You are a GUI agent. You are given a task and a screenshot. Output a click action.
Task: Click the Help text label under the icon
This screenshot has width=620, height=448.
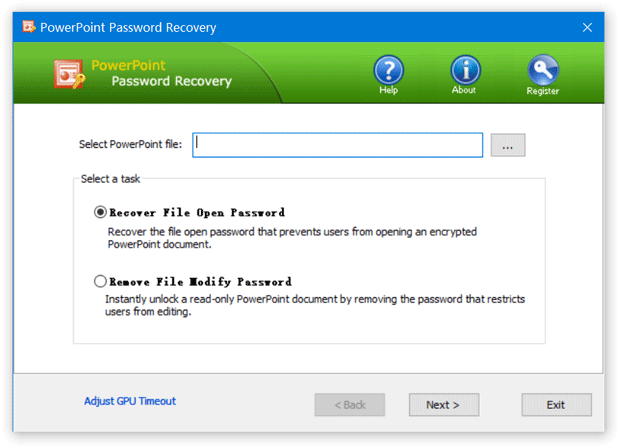(388, 91)
